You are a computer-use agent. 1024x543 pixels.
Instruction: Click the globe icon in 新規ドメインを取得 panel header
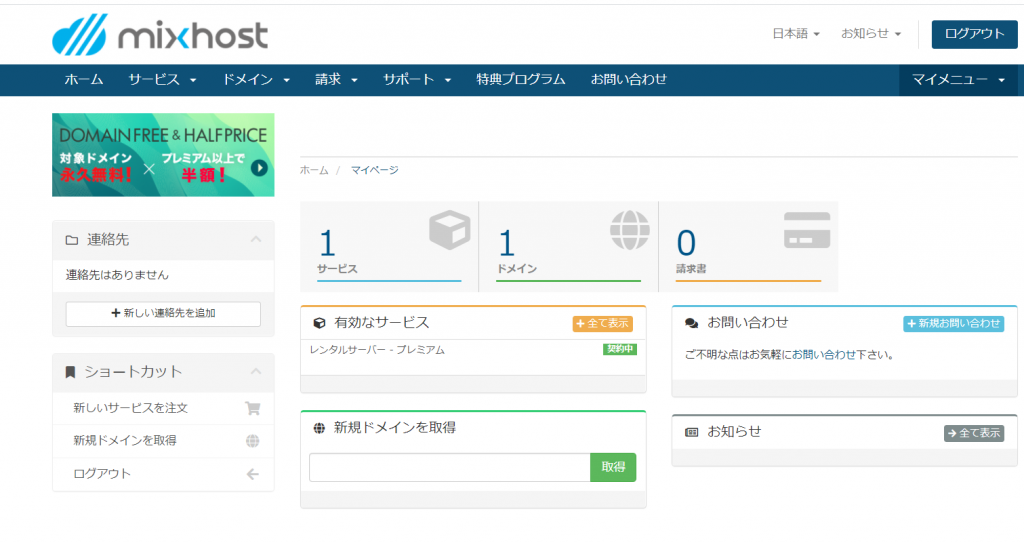pos(319,428)
